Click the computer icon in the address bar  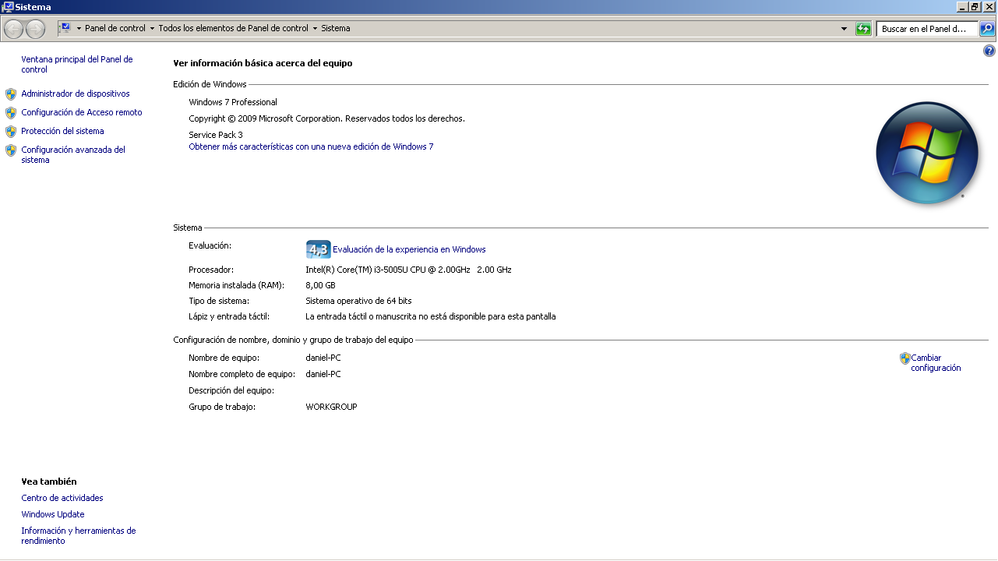pos(65,28)
